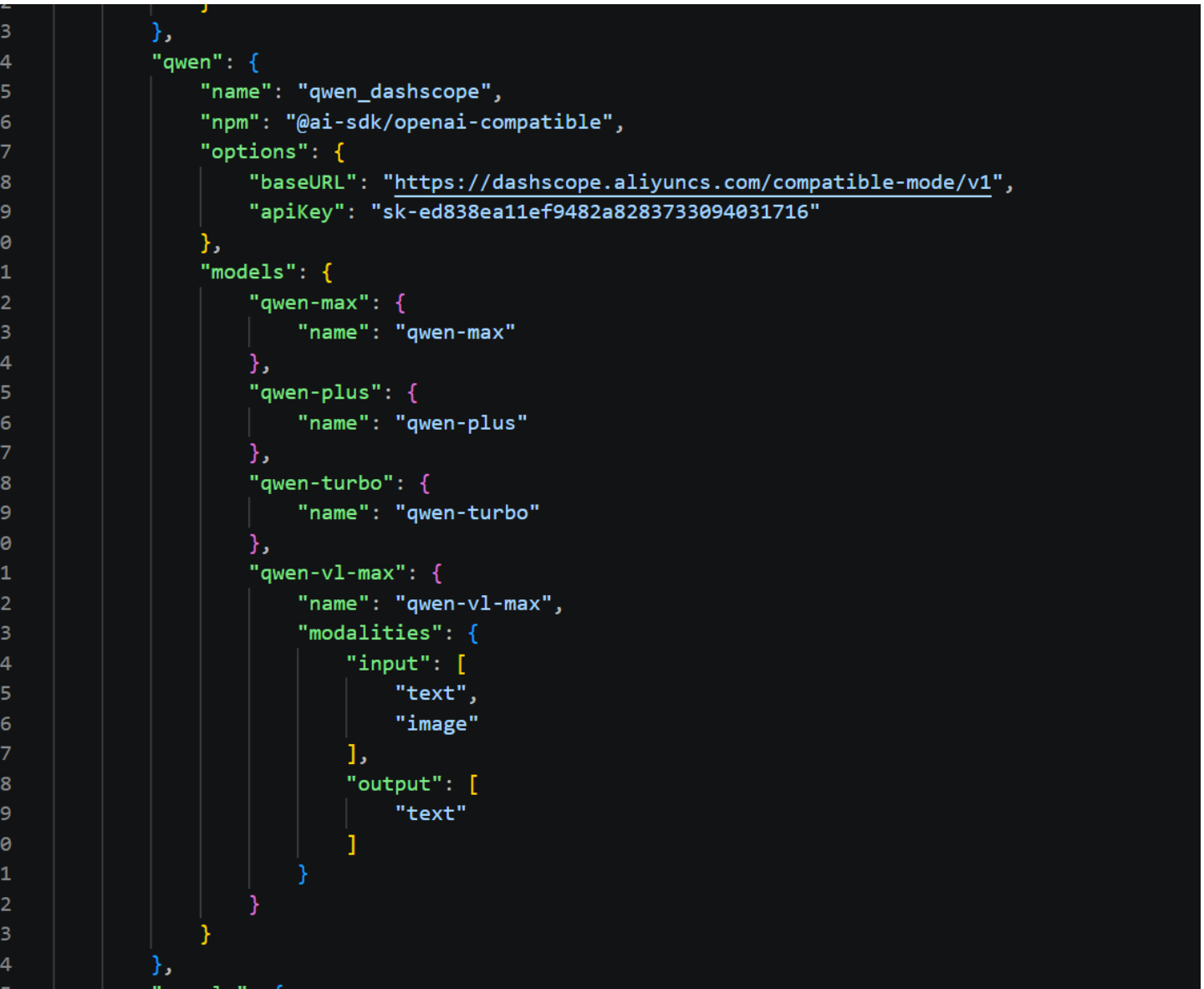The image size is (1204, 989).
Task: Click "text" inside the input array
Action: (431, 694)
